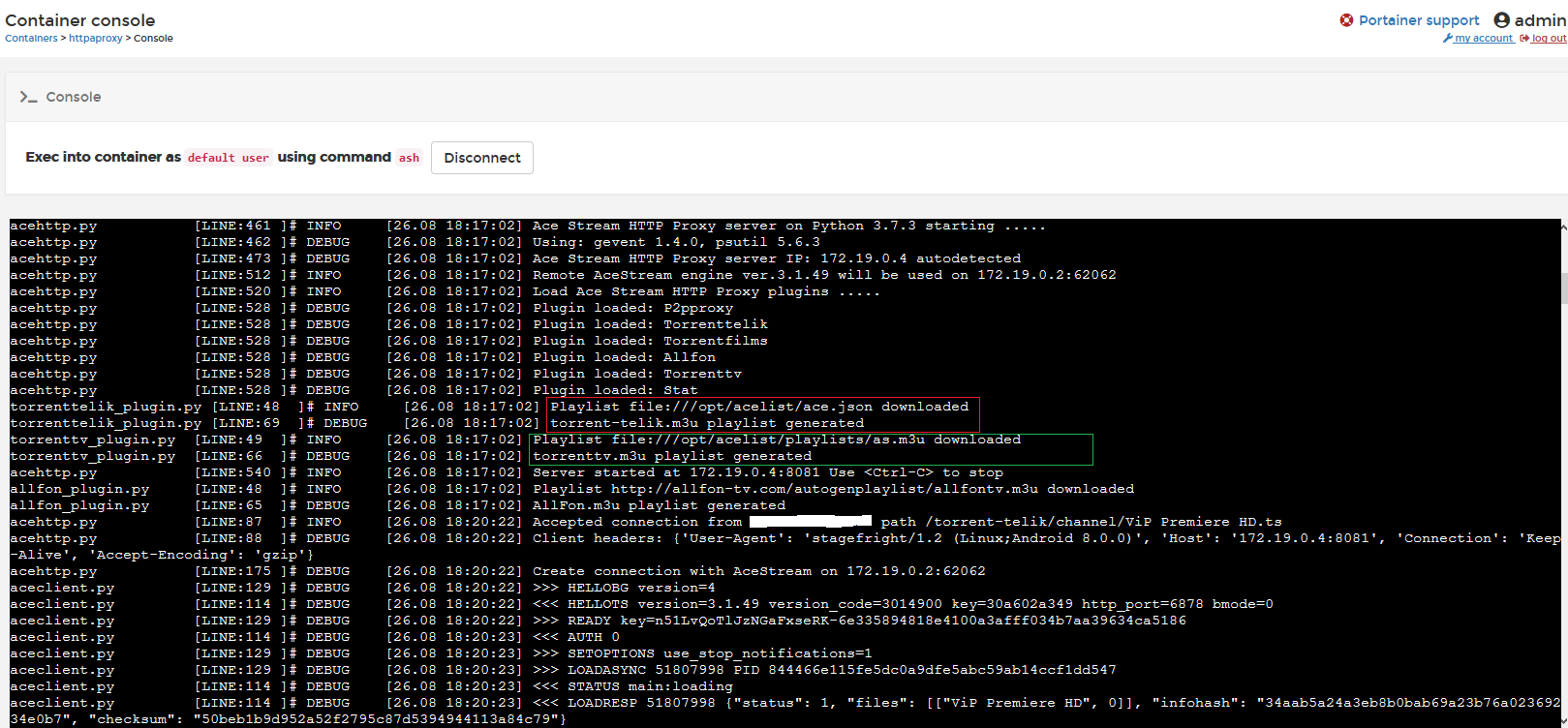Click the console vertical scrollbar thumb
The image size is (1568, 728).
pos(1563,288)
